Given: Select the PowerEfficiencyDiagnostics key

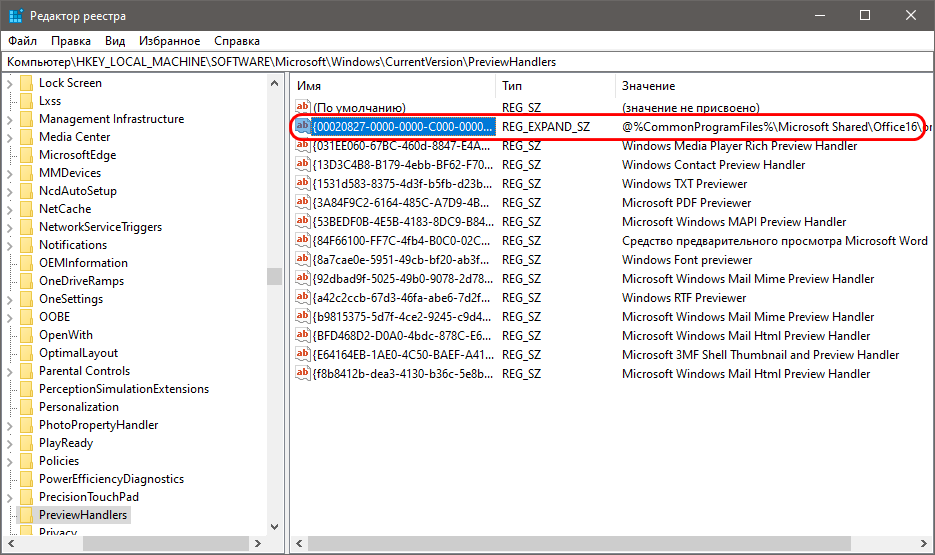Looking at the screenshot, I should pos(111,479).
